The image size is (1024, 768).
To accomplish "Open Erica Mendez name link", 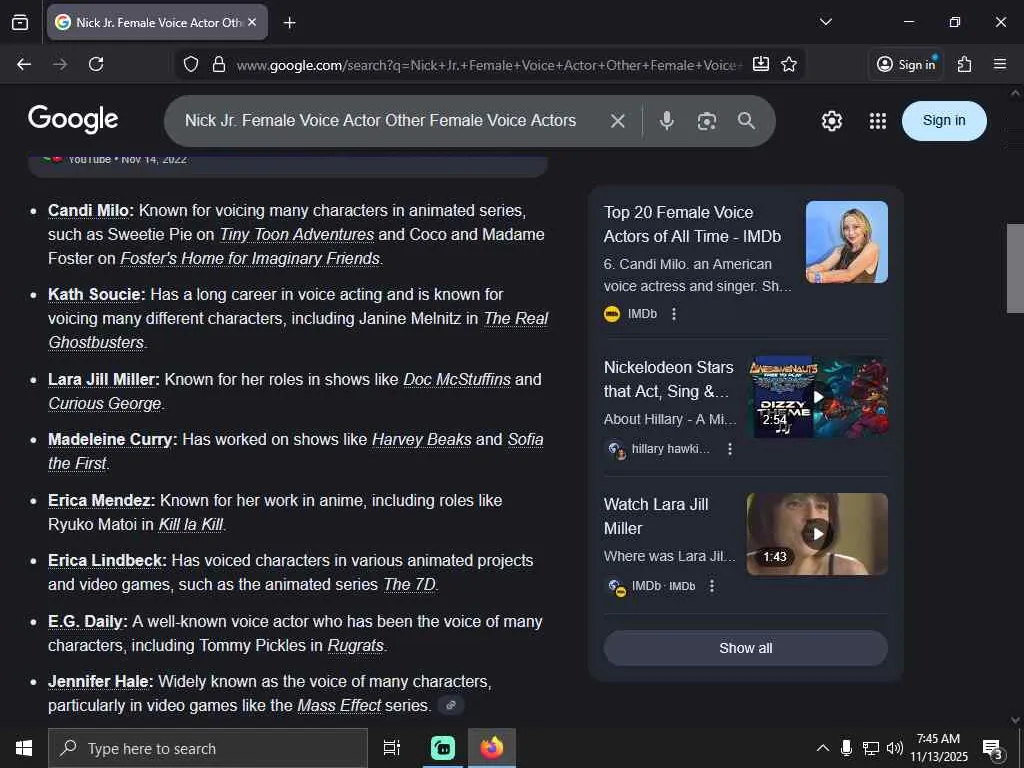I will 101,501.
